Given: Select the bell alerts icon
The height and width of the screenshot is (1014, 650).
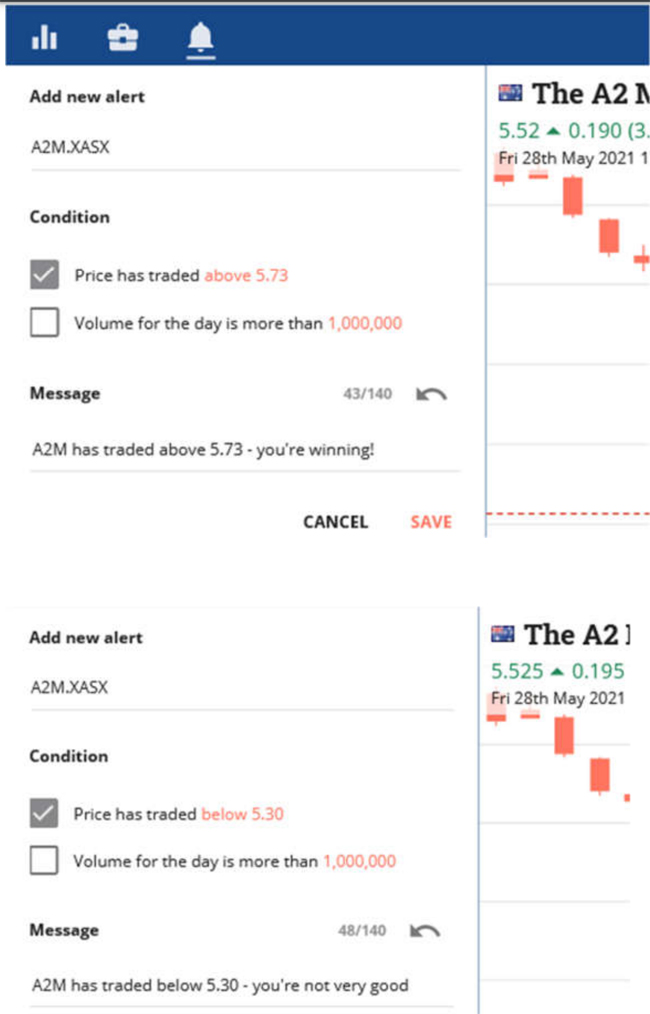Looking at the screenshot, I should pyautogui.click(x=200, y=39).
